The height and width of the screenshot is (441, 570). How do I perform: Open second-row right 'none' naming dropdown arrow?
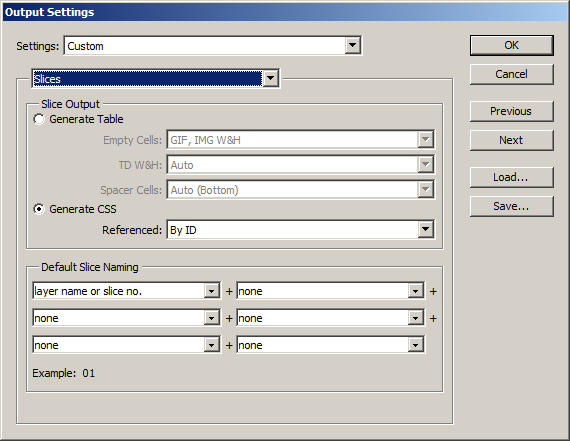[416, 318]
